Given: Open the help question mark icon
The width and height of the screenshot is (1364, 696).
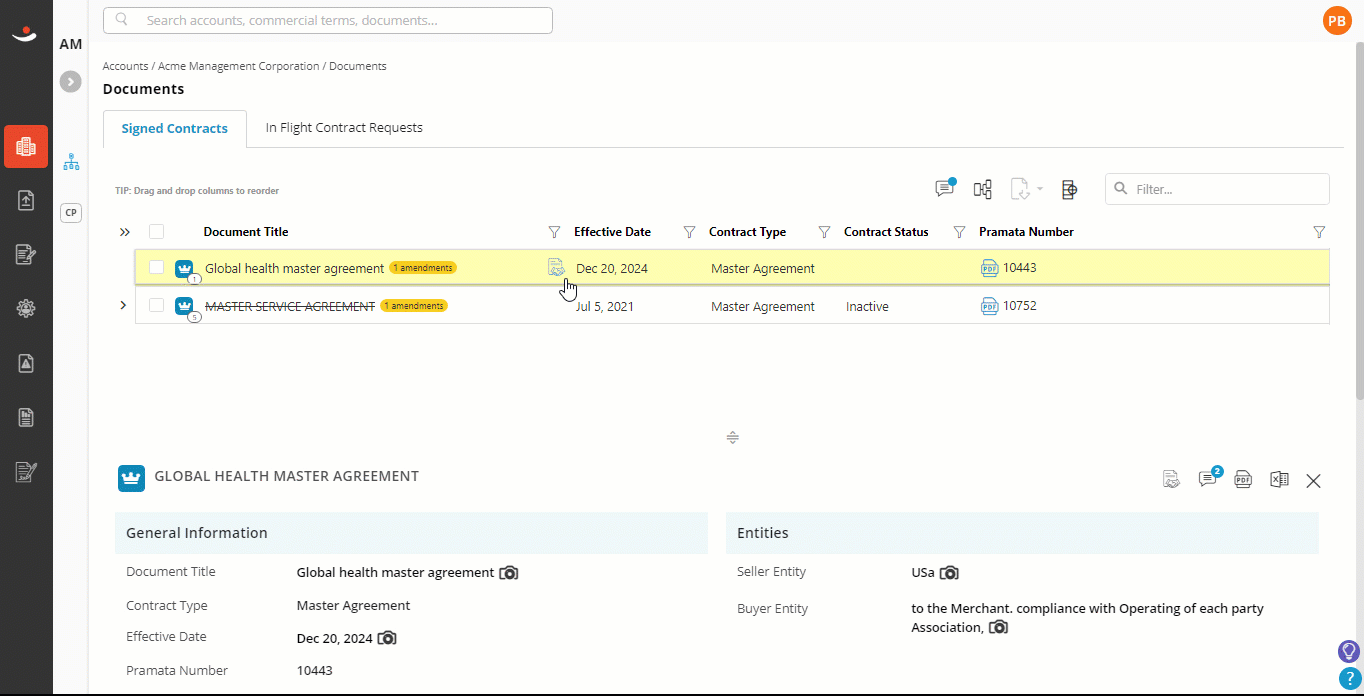Looking at the screenshot, I should pos(1349,679).
